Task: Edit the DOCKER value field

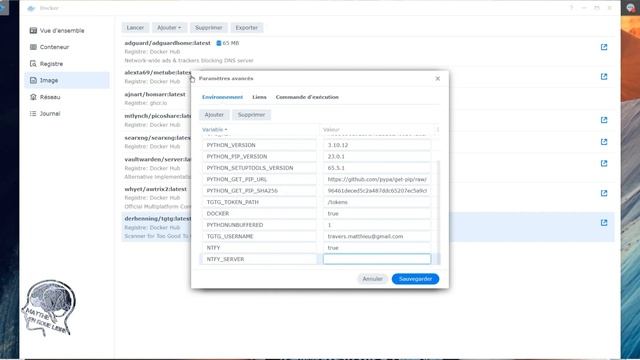Action: pyautogui.click(x=377, y=213)
